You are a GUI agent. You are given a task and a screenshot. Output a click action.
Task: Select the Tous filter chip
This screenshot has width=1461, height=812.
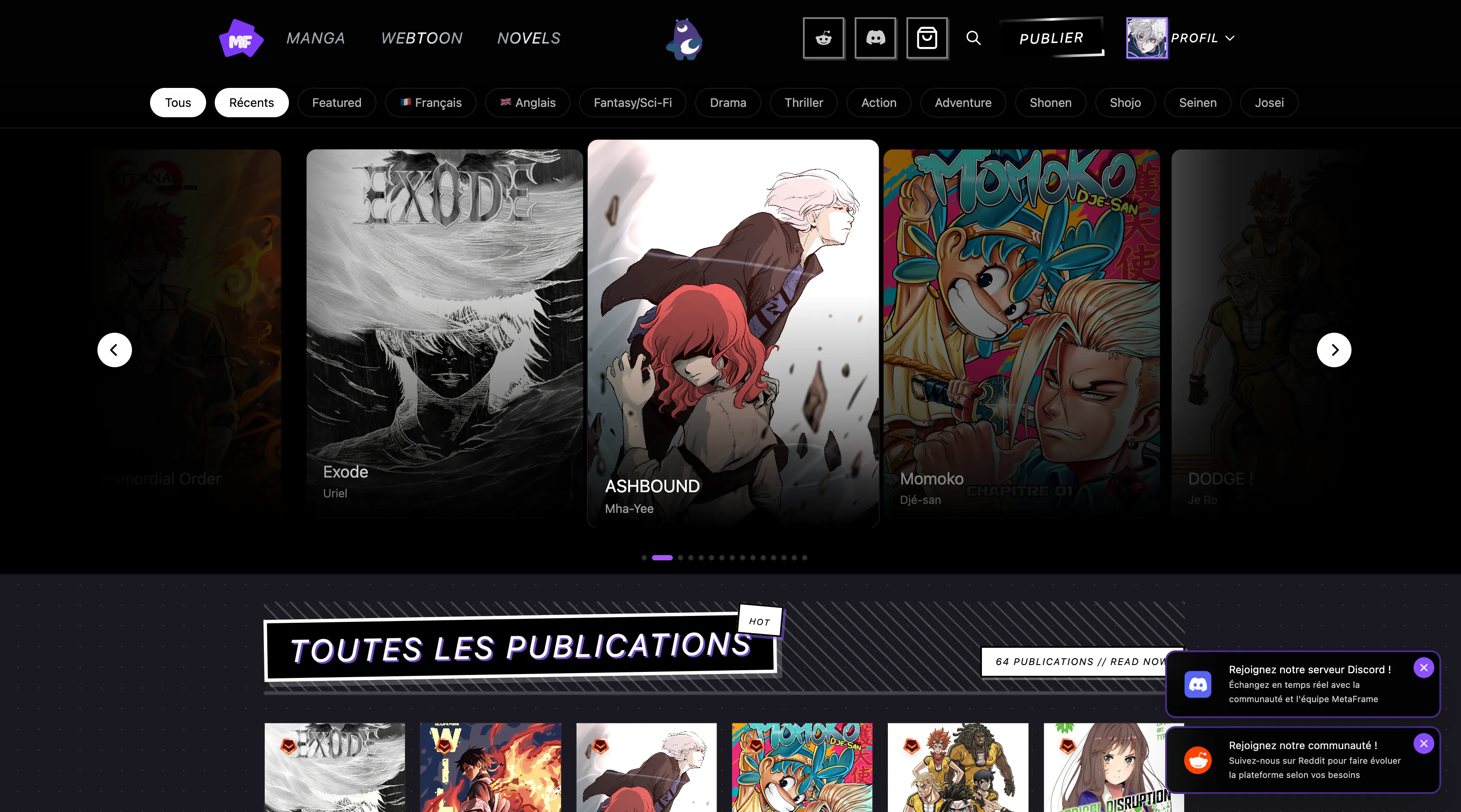[x=178, y=103]
